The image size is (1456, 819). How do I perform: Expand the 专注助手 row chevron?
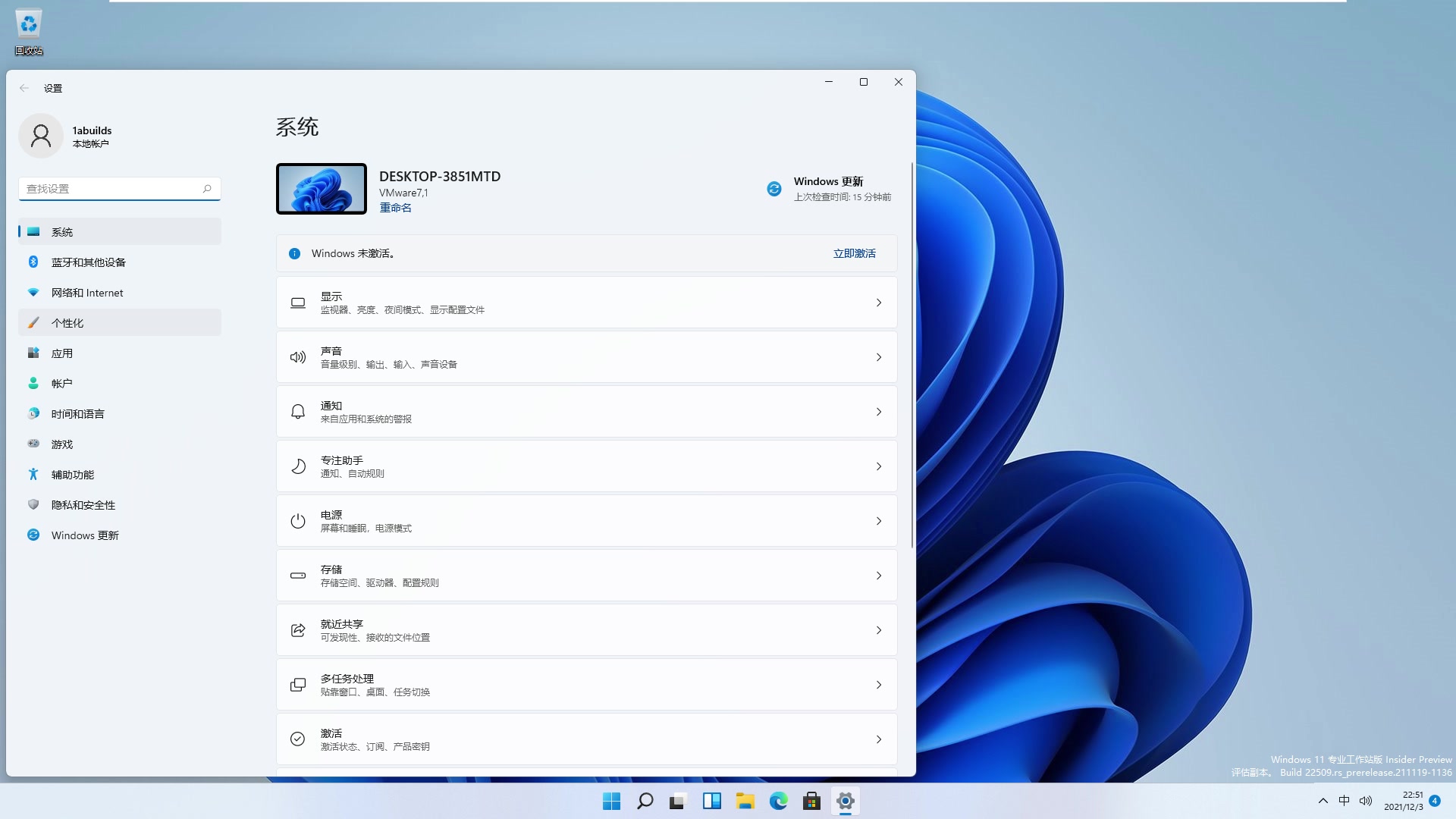click(x=879, y=466)
